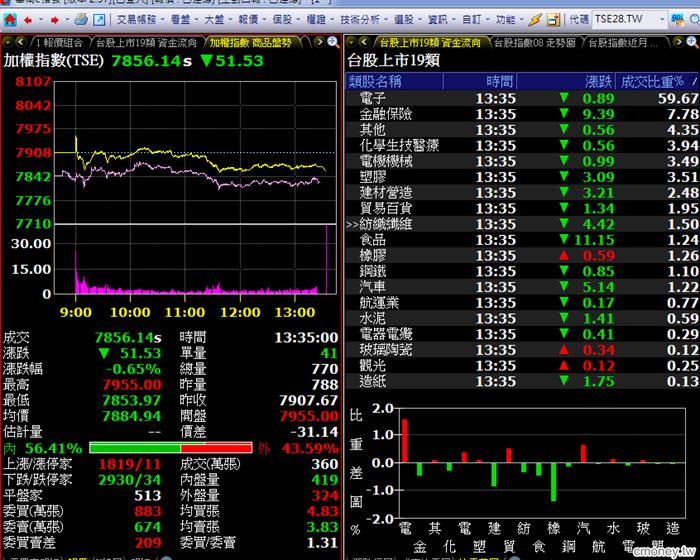The width and height of the screenshot is (700, 560).
Task: Sort by the 時間 column header
Action: coord(479,81)
